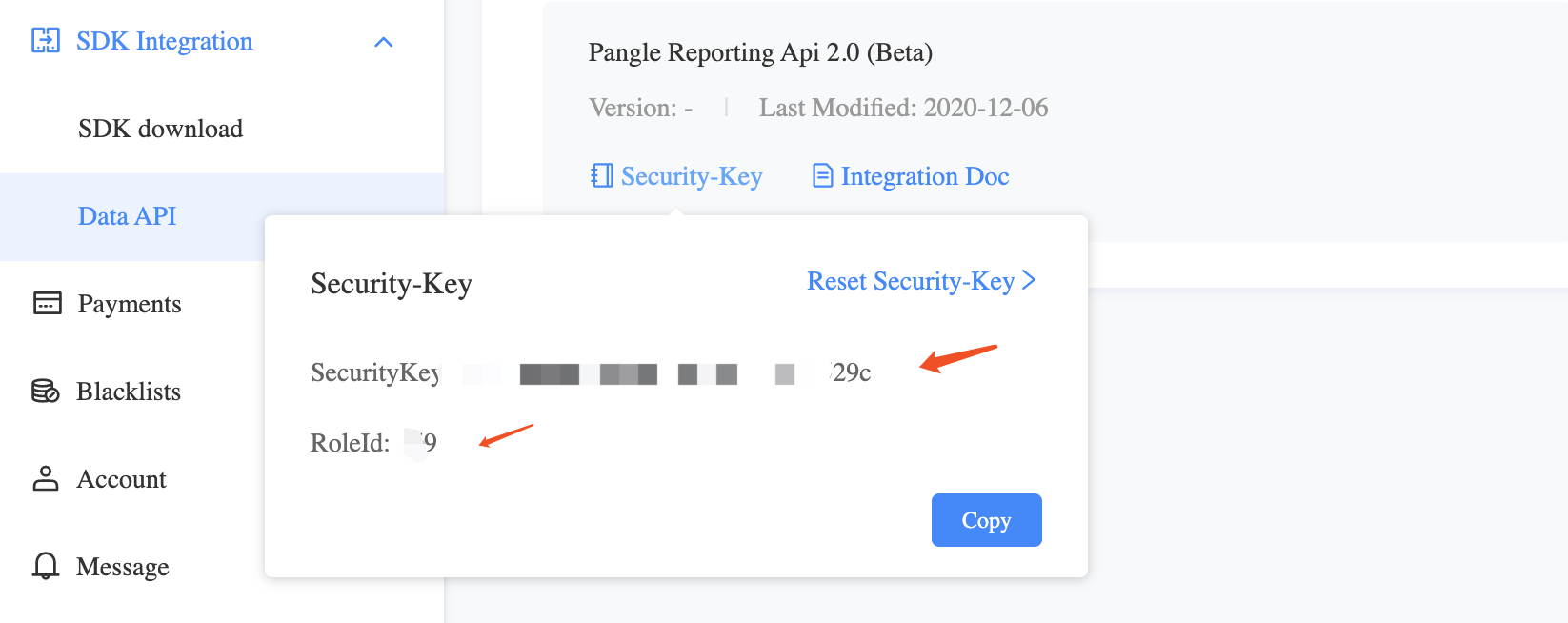Click the blurred SecurityKey value

point(657,372)
